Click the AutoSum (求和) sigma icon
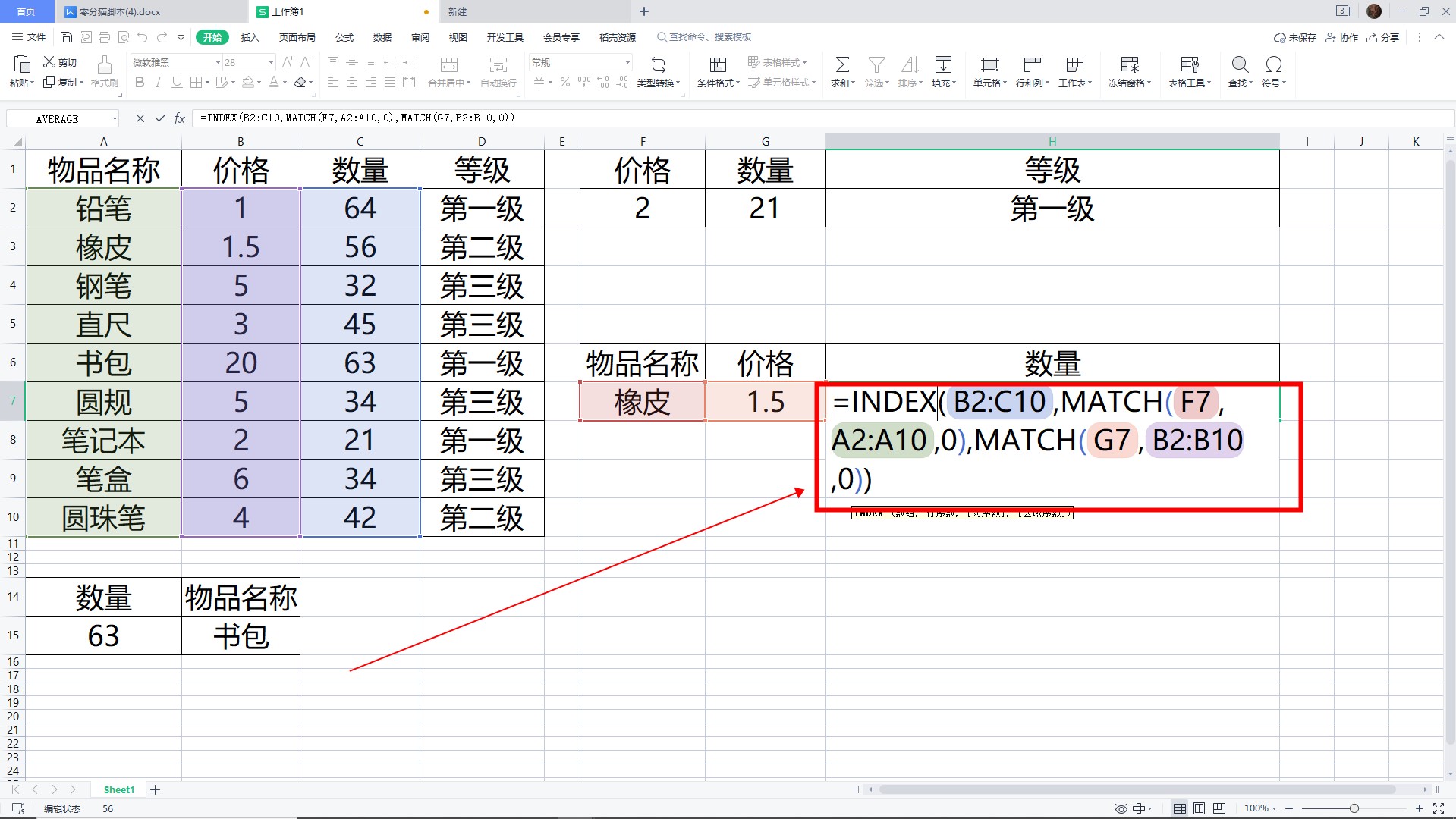This screenshot has height=819, width=1456. (x=841, y=65)
